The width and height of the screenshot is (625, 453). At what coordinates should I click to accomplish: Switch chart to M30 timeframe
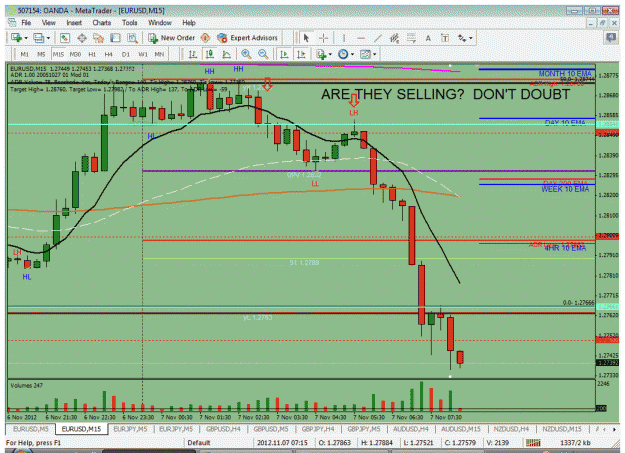point(75,54)
